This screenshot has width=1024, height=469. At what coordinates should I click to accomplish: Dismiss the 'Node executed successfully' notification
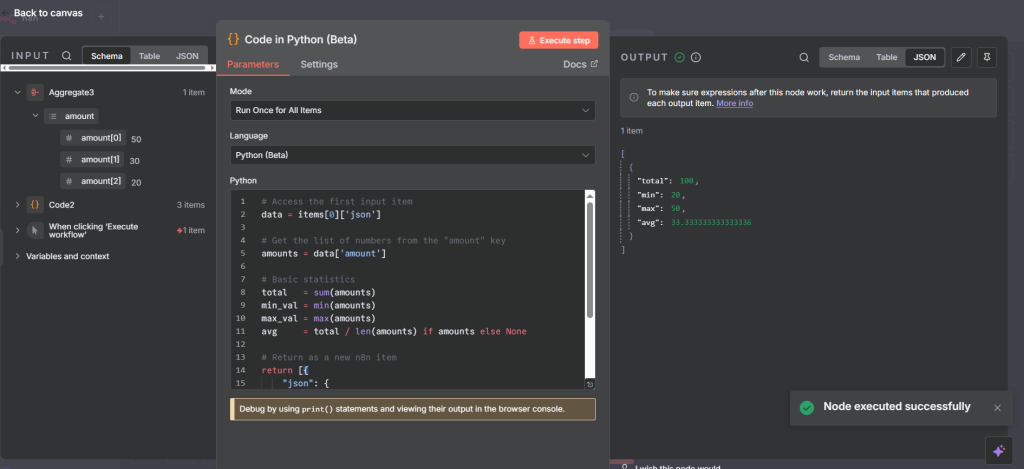point(996,407)
